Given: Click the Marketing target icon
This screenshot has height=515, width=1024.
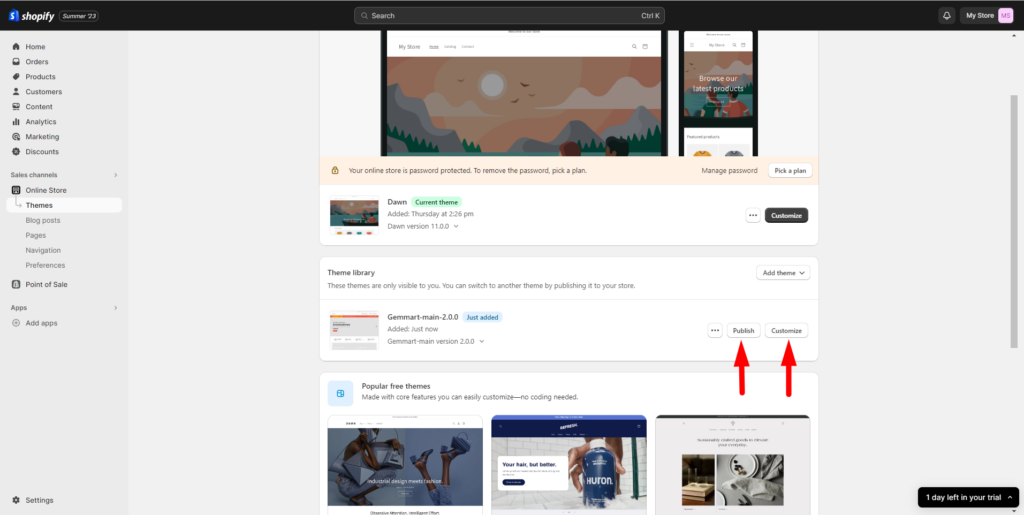Looking at the screenshot, I should [16, 137].
